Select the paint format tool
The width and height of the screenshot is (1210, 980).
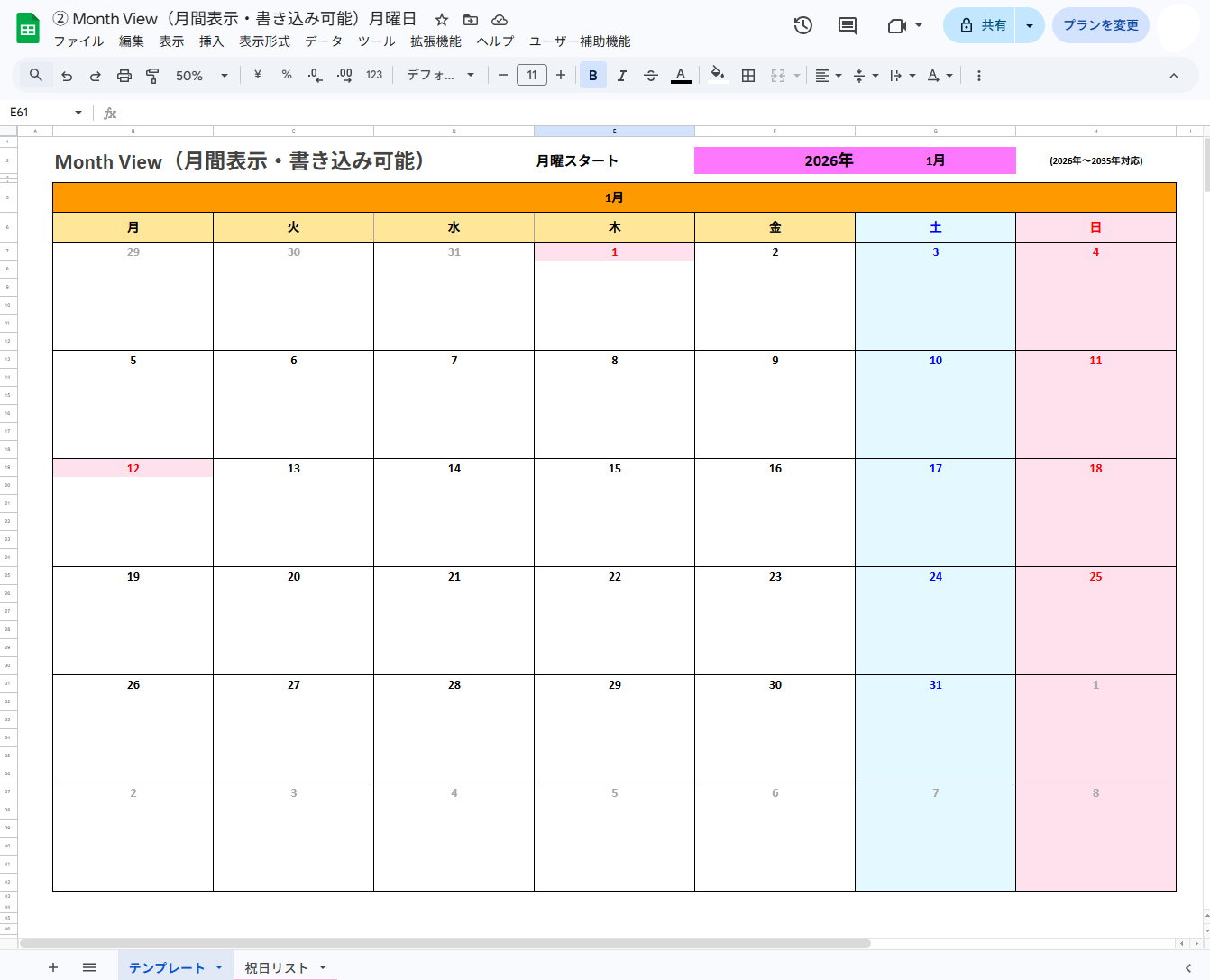coord(153,75)
